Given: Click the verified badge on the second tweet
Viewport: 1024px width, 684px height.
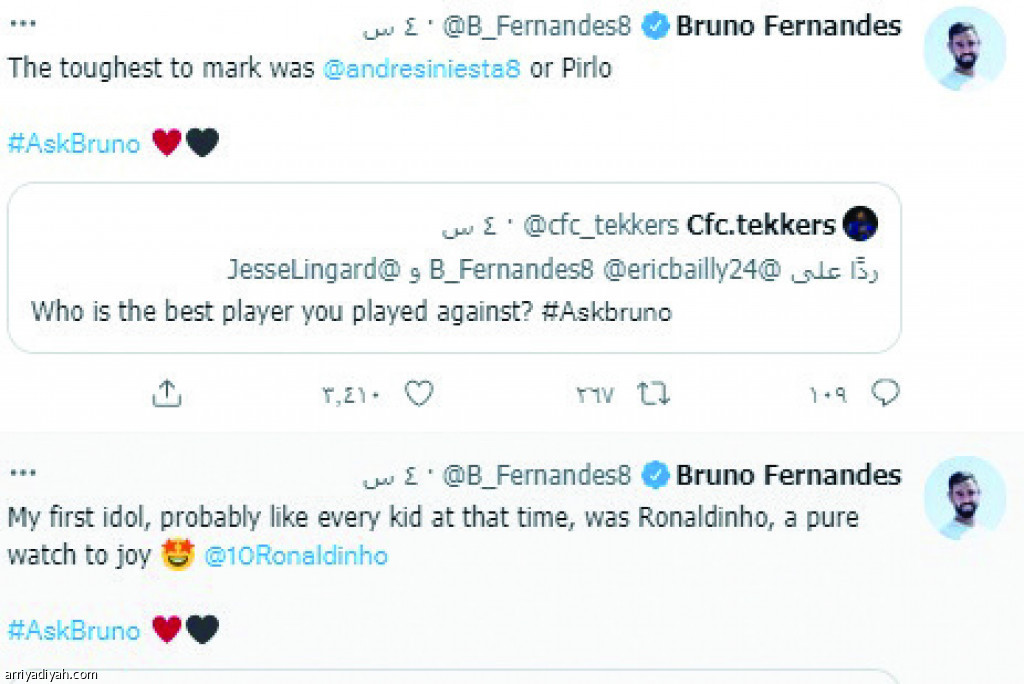Looking at the screenshot, I should click(655, 475).
